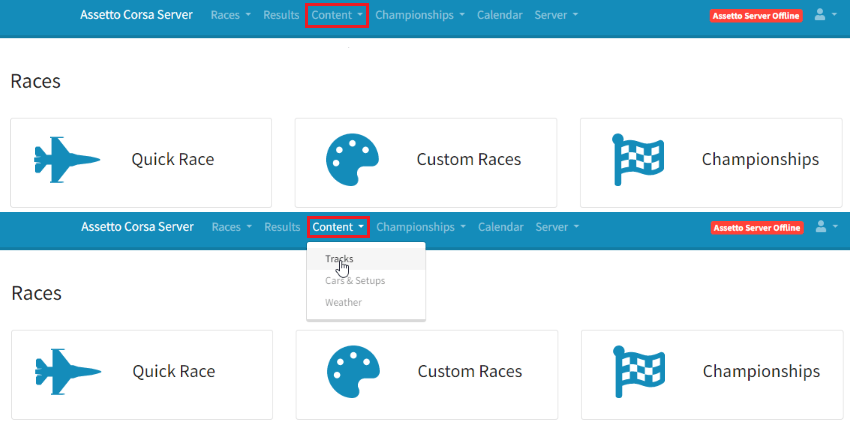
Task: Click the palette icon in the lower Custom Races card
Action: pos(353,371)
